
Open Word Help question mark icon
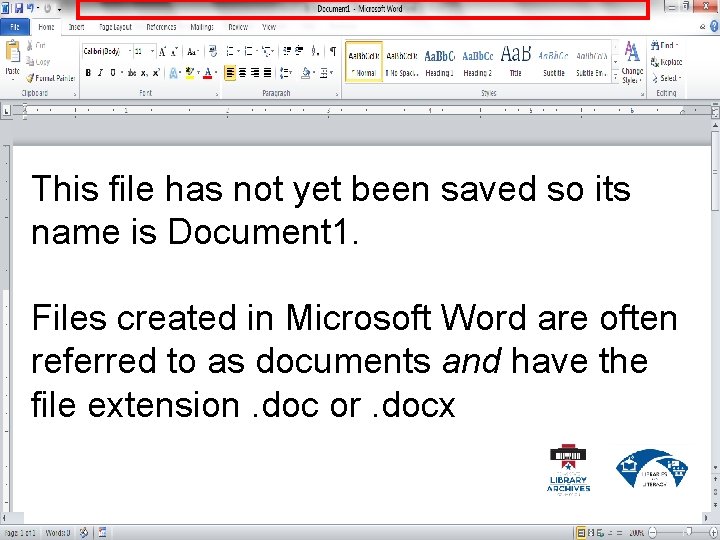(714, 27)
